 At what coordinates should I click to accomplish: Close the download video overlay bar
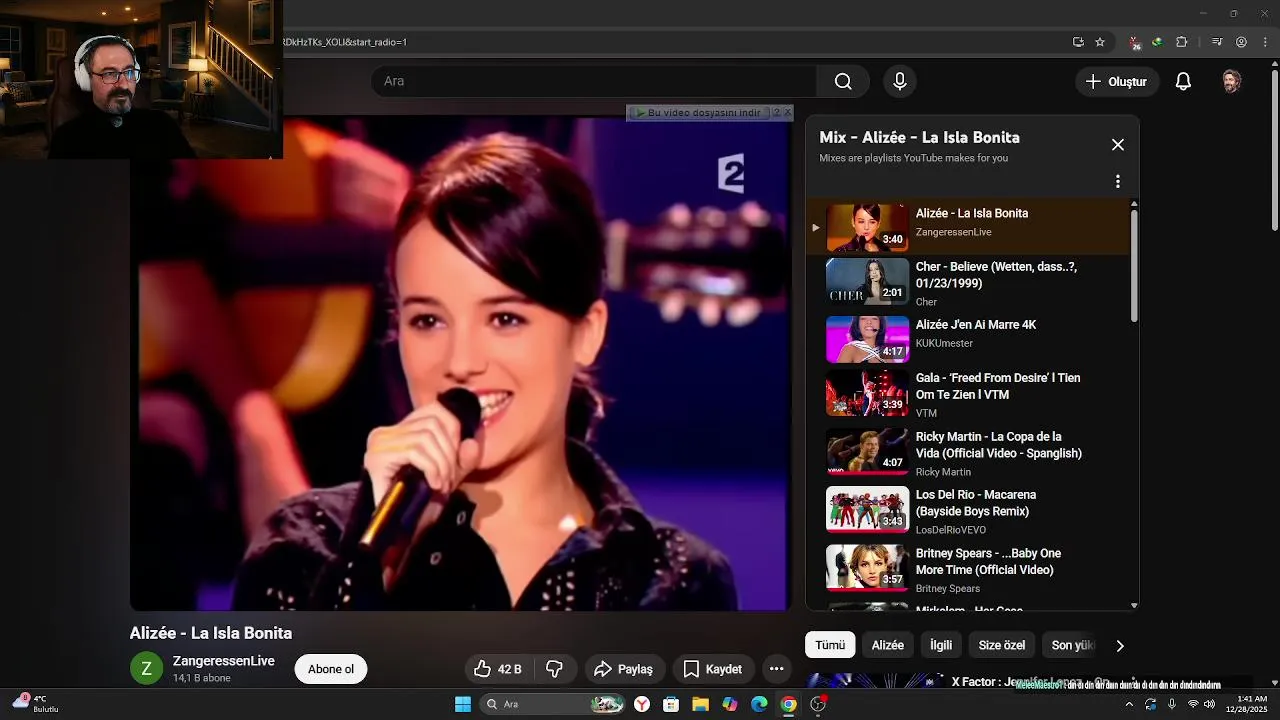788,113
